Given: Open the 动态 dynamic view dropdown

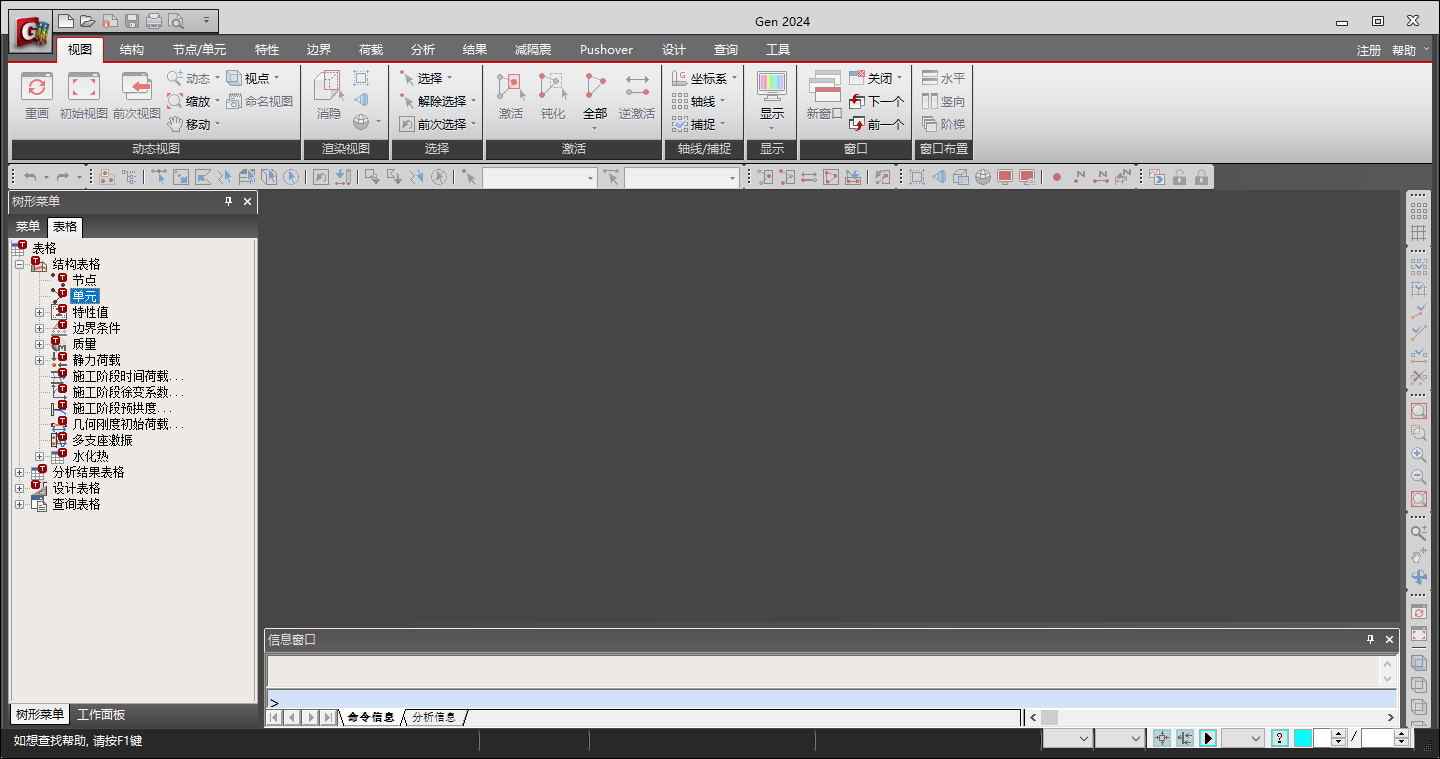Looking at the screenshot, I should point(218,78).
